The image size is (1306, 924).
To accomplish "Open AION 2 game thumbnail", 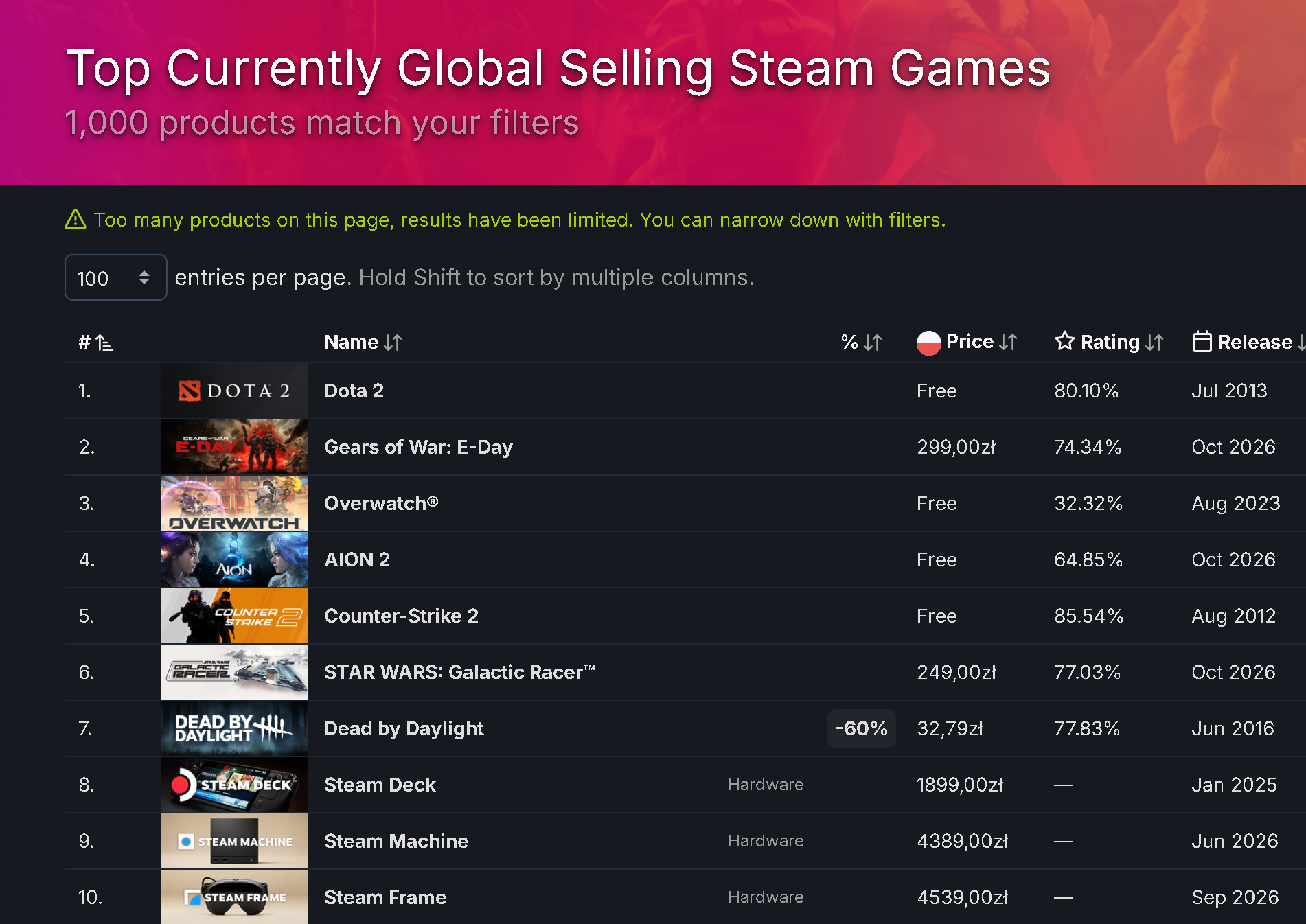I will [x=234, y=559].
